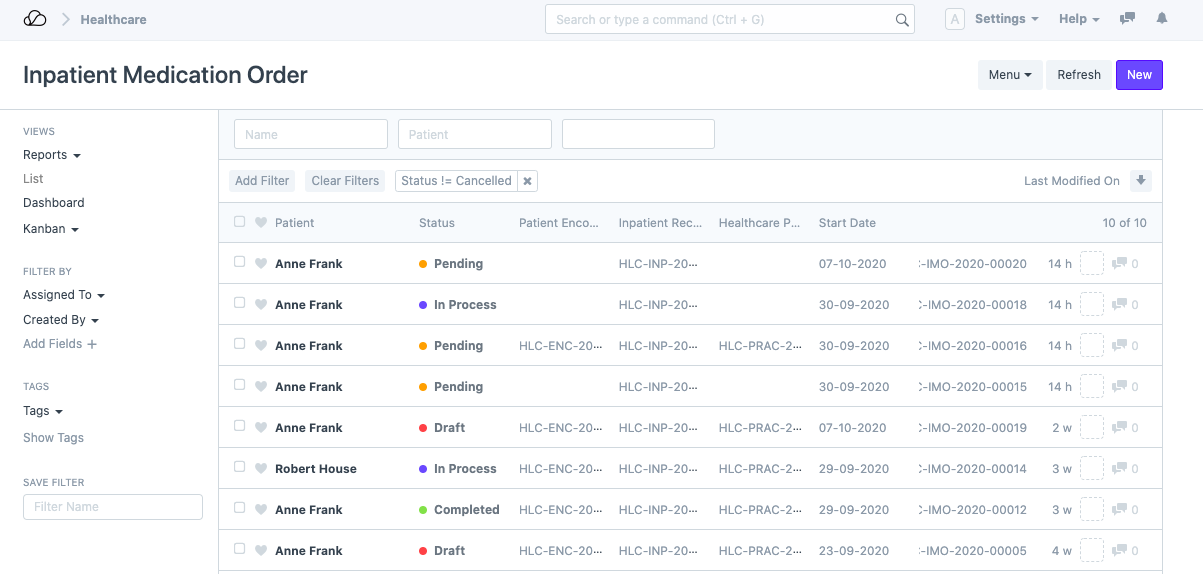
Task: Click the cloud home logo icon
Action: [35, 19]
